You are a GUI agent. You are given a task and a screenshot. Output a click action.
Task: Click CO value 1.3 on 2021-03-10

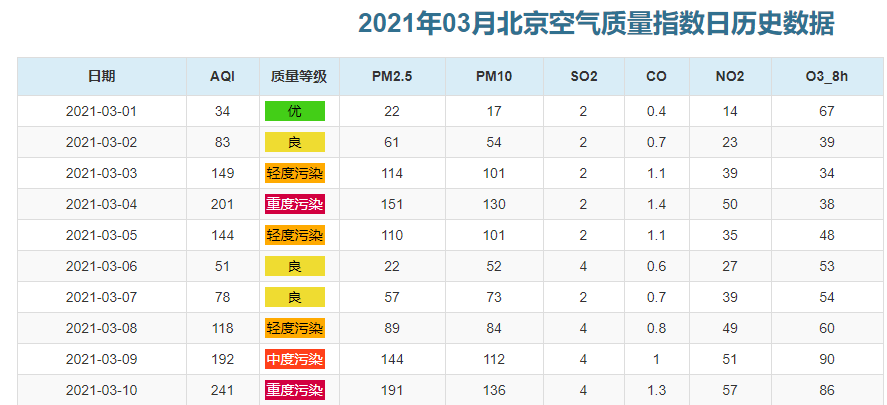[656, 391]
